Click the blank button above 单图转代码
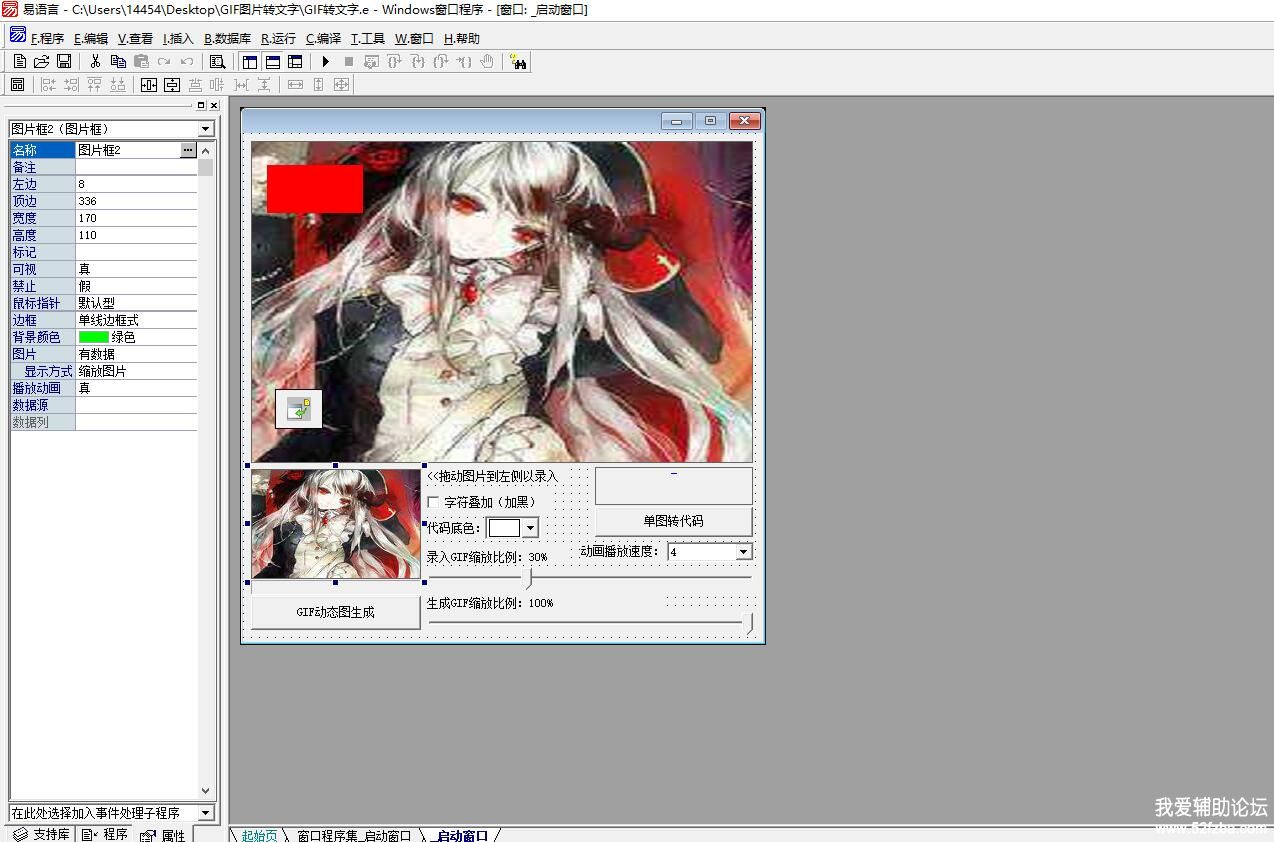This screenshot has height=842, width=1274. coord(673,485)
